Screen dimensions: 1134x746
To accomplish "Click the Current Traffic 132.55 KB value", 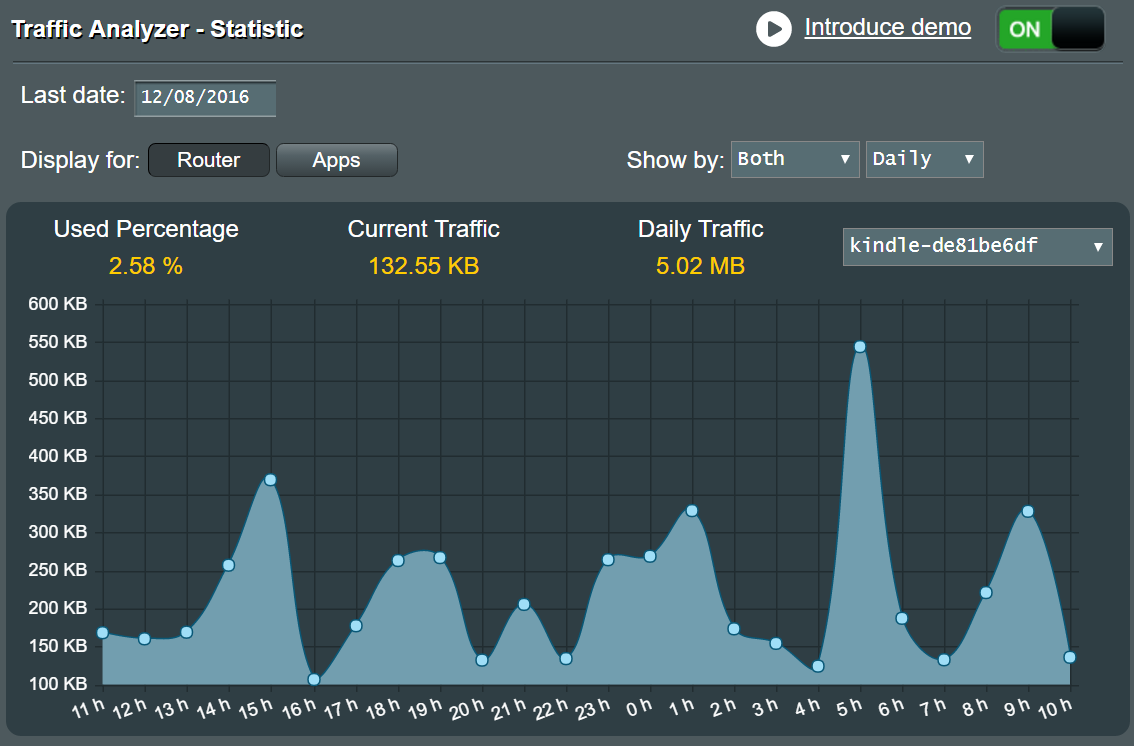I will tap(423, 266).
